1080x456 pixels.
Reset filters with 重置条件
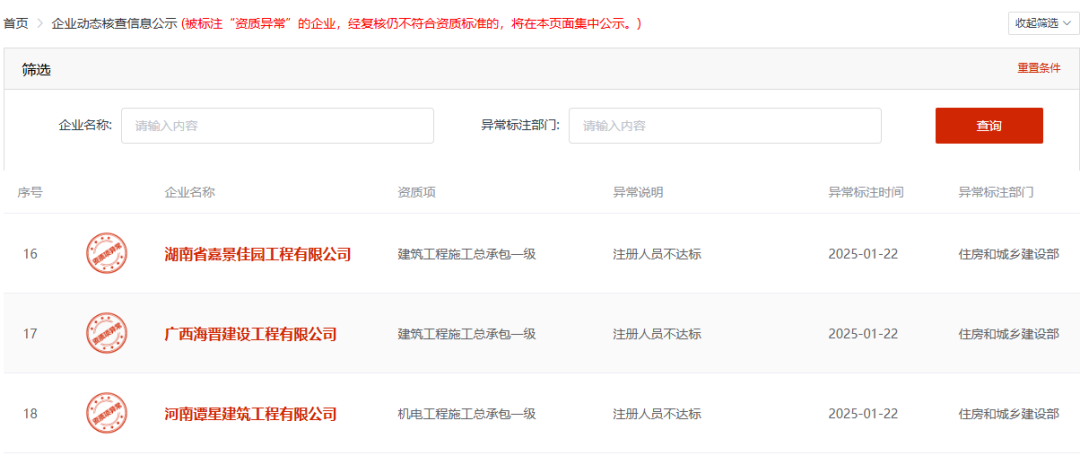point(1039,68)
